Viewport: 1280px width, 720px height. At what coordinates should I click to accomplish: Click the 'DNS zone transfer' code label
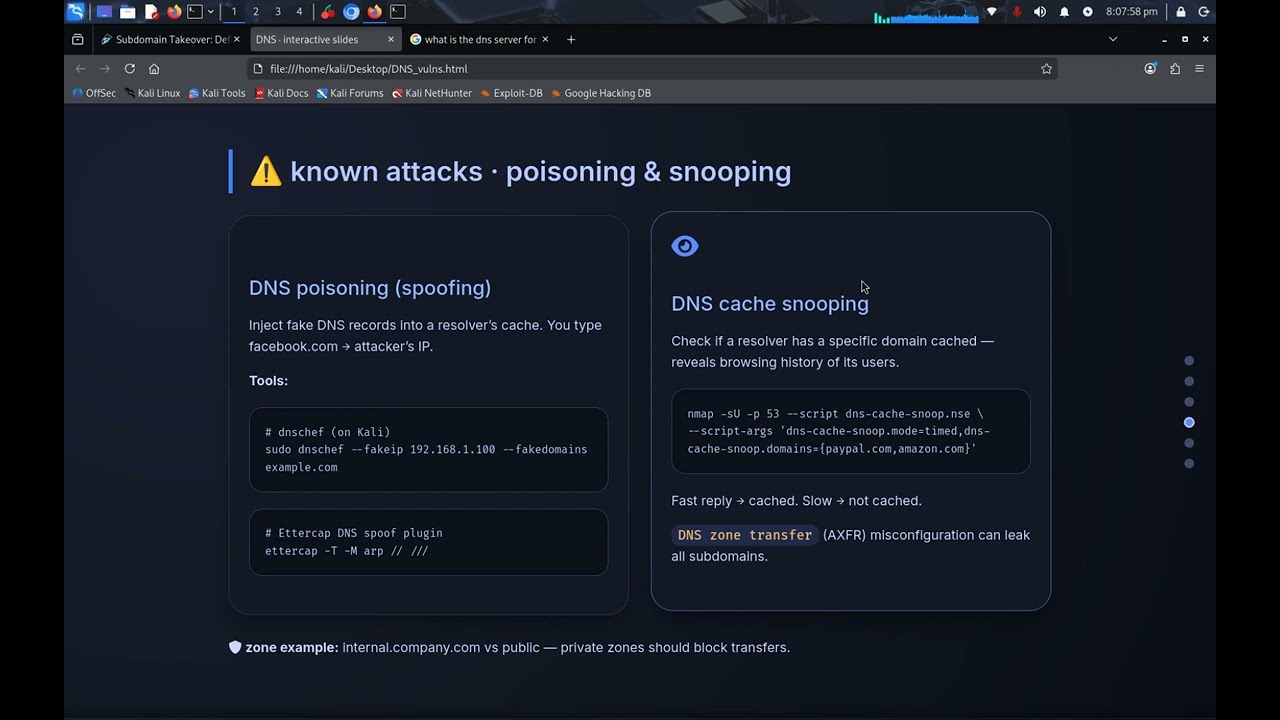(x=745, y=535)
